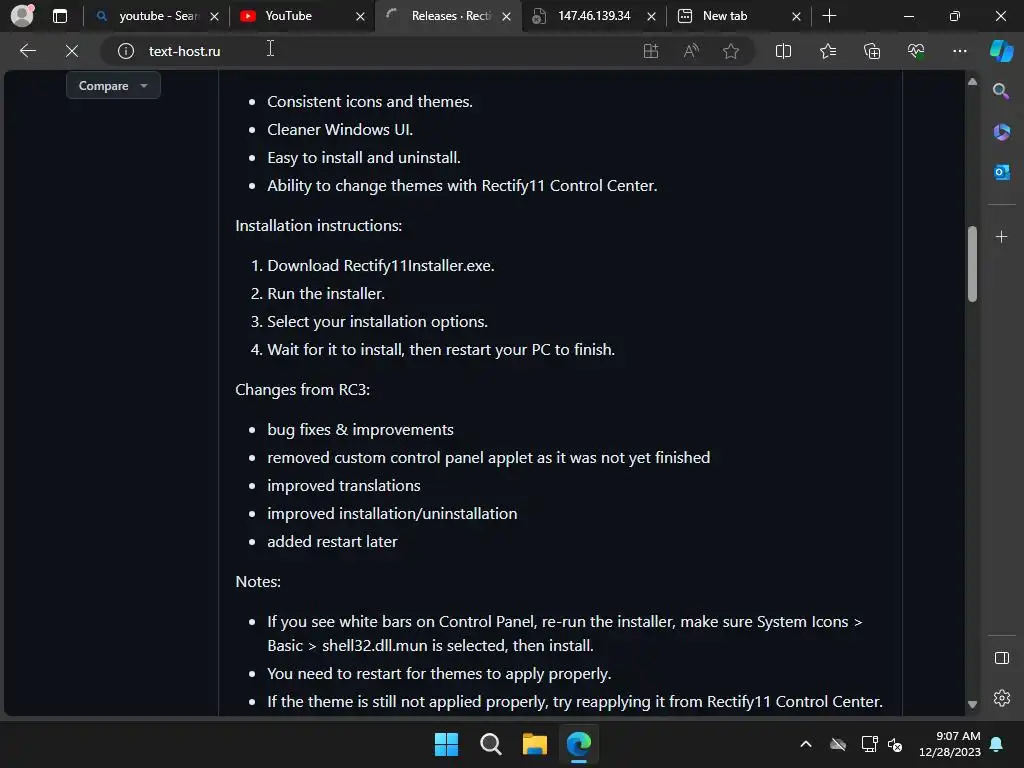Screen dimensions: 1024x768
Task: Open Collections
Action: pyautogui.click(x=872, y=51)
